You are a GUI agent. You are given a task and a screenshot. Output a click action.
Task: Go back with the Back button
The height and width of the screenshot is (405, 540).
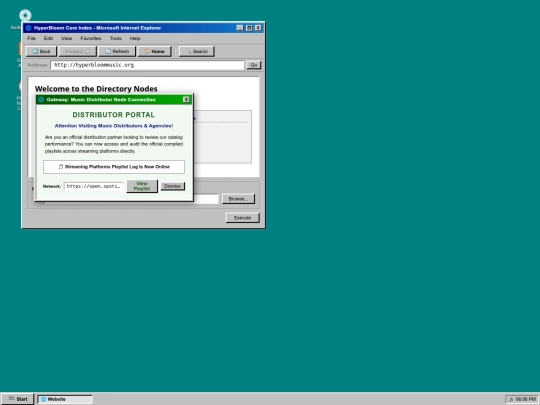click(x=41, y=51)
